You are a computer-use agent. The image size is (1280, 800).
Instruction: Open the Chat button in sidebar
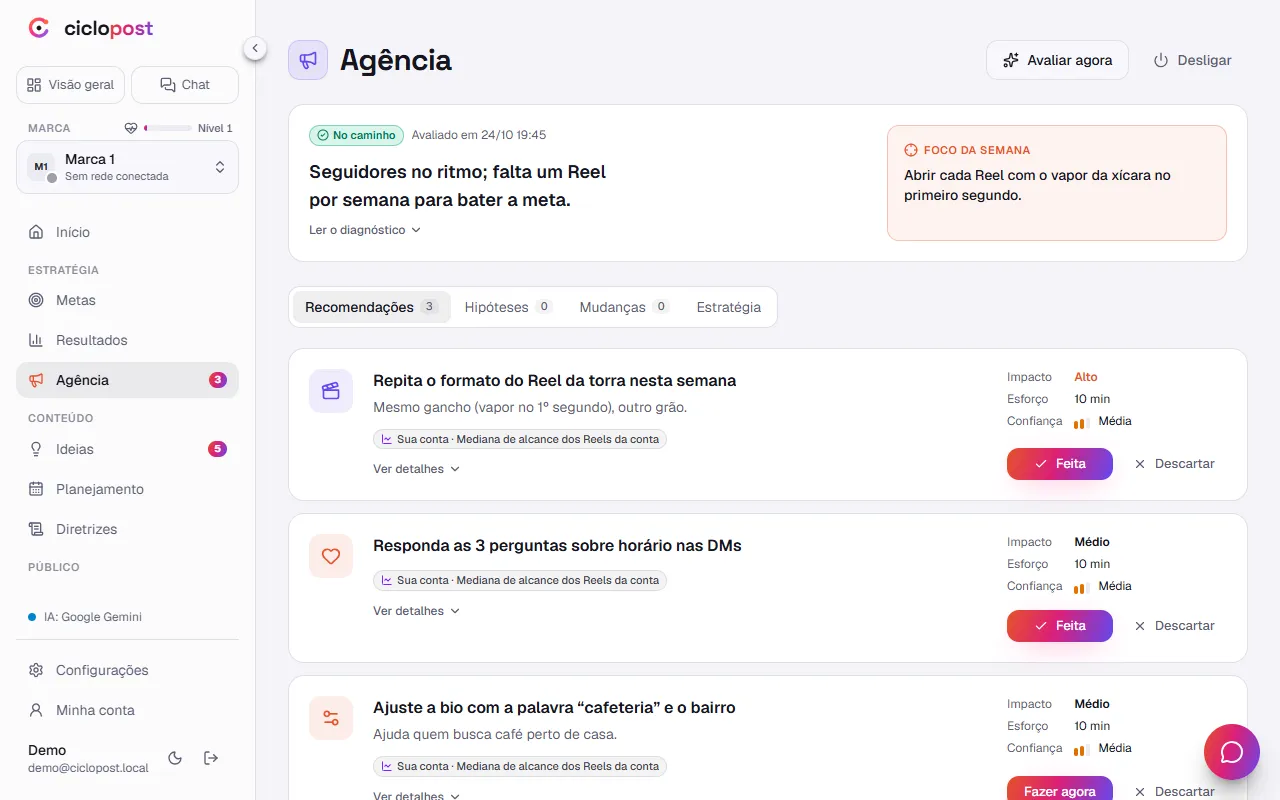click(x=185, y=85)
